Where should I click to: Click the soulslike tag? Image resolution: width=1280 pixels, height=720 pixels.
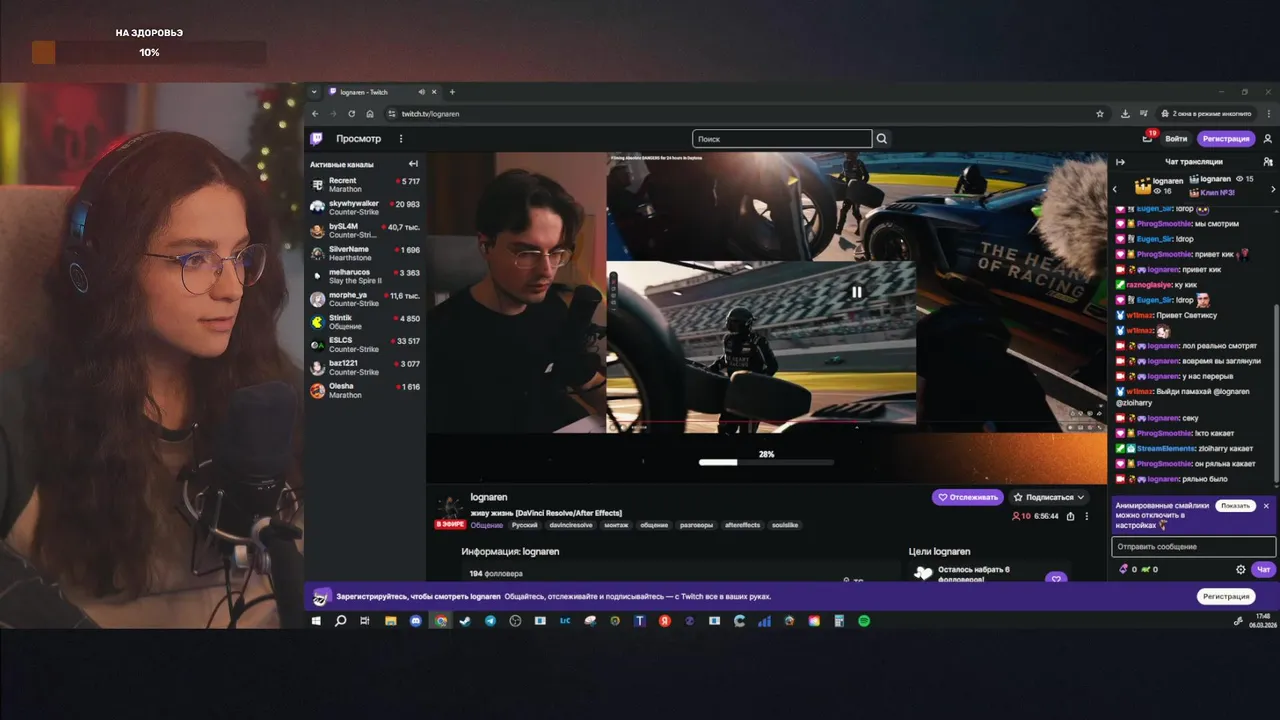tap(785, 525)
